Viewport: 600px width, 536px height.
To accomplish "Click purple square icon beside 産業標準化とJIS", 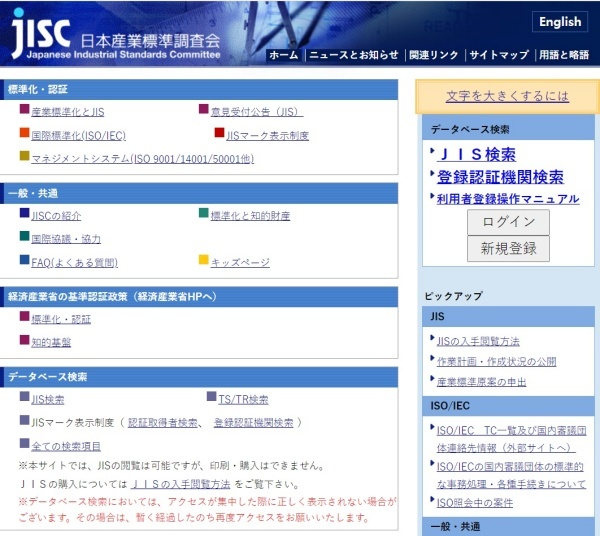I will pos(24,109).
